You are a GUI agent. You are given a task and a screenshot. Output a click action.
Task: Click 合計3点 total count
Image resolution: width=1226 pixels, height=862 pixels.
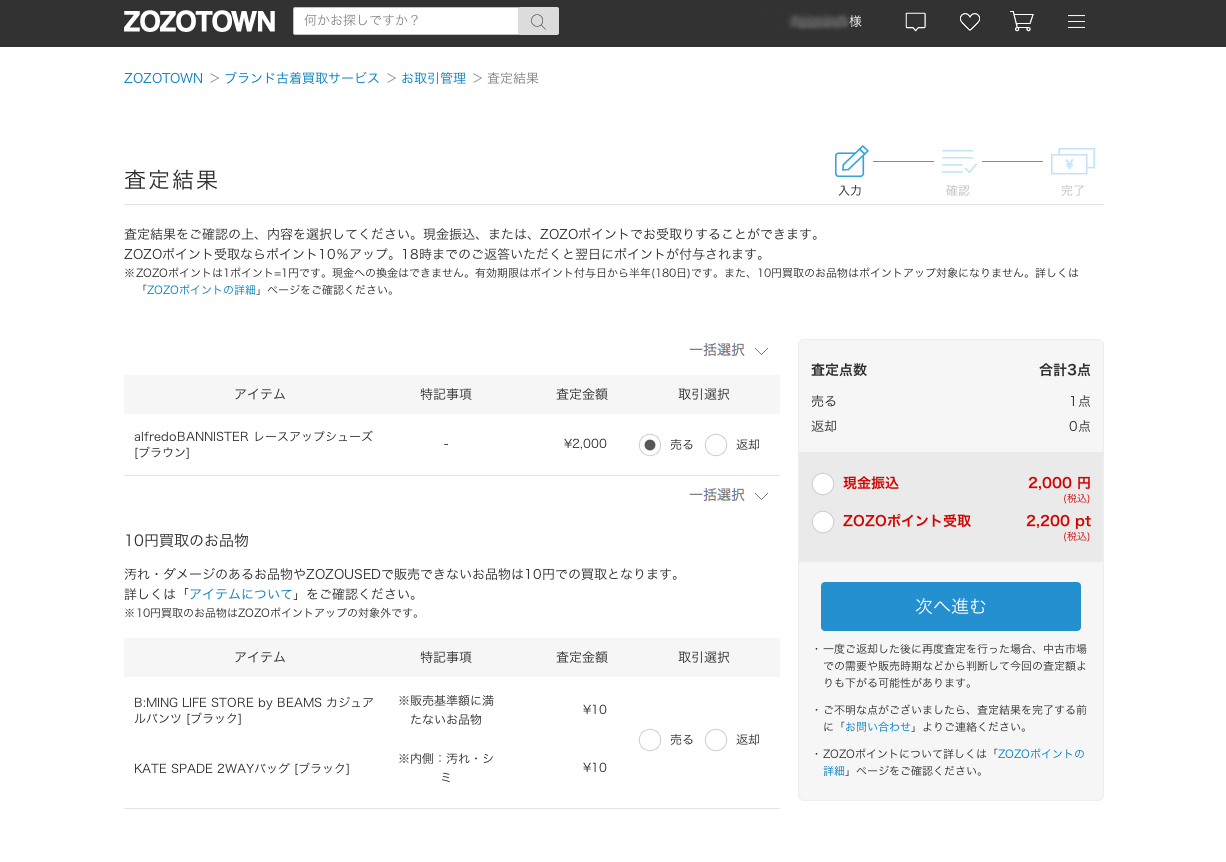1065,370
